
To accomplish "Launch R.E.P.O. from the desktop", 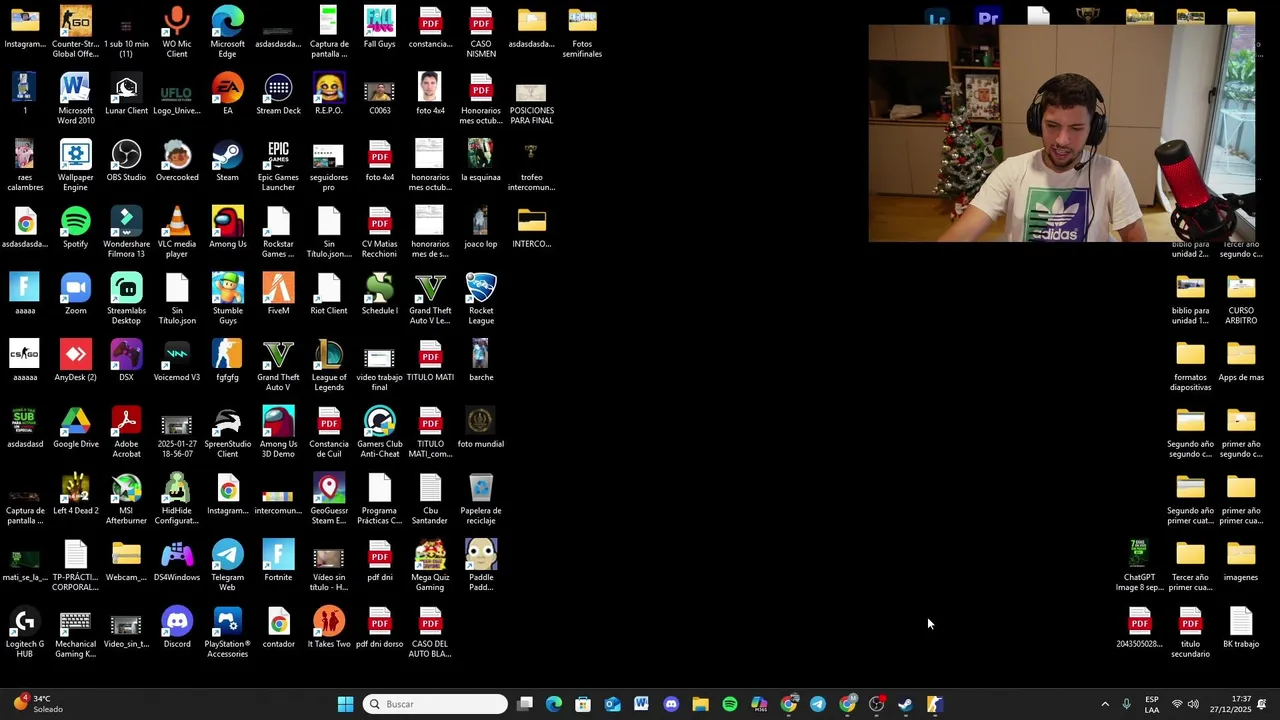I will (x=329, y=94).
